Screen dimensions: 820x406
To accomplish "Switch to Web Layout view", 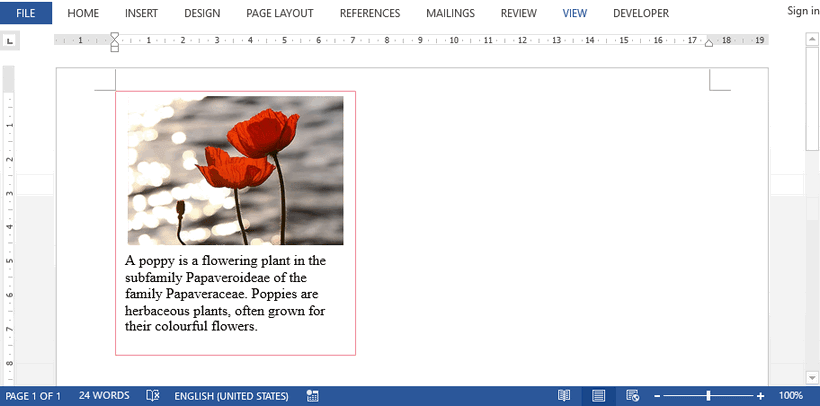I will tap(632, 396).
